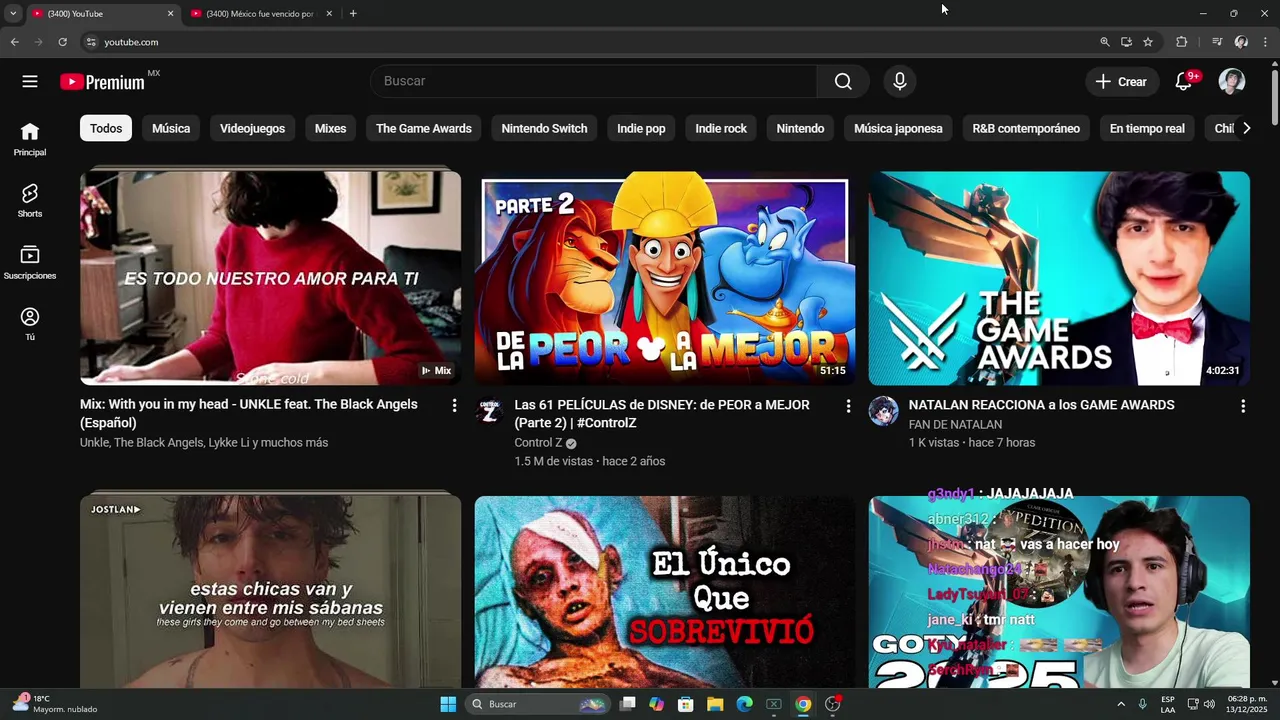Open the account avatar menu
Screen dimensions: 1280x720
pos(1232,82)
